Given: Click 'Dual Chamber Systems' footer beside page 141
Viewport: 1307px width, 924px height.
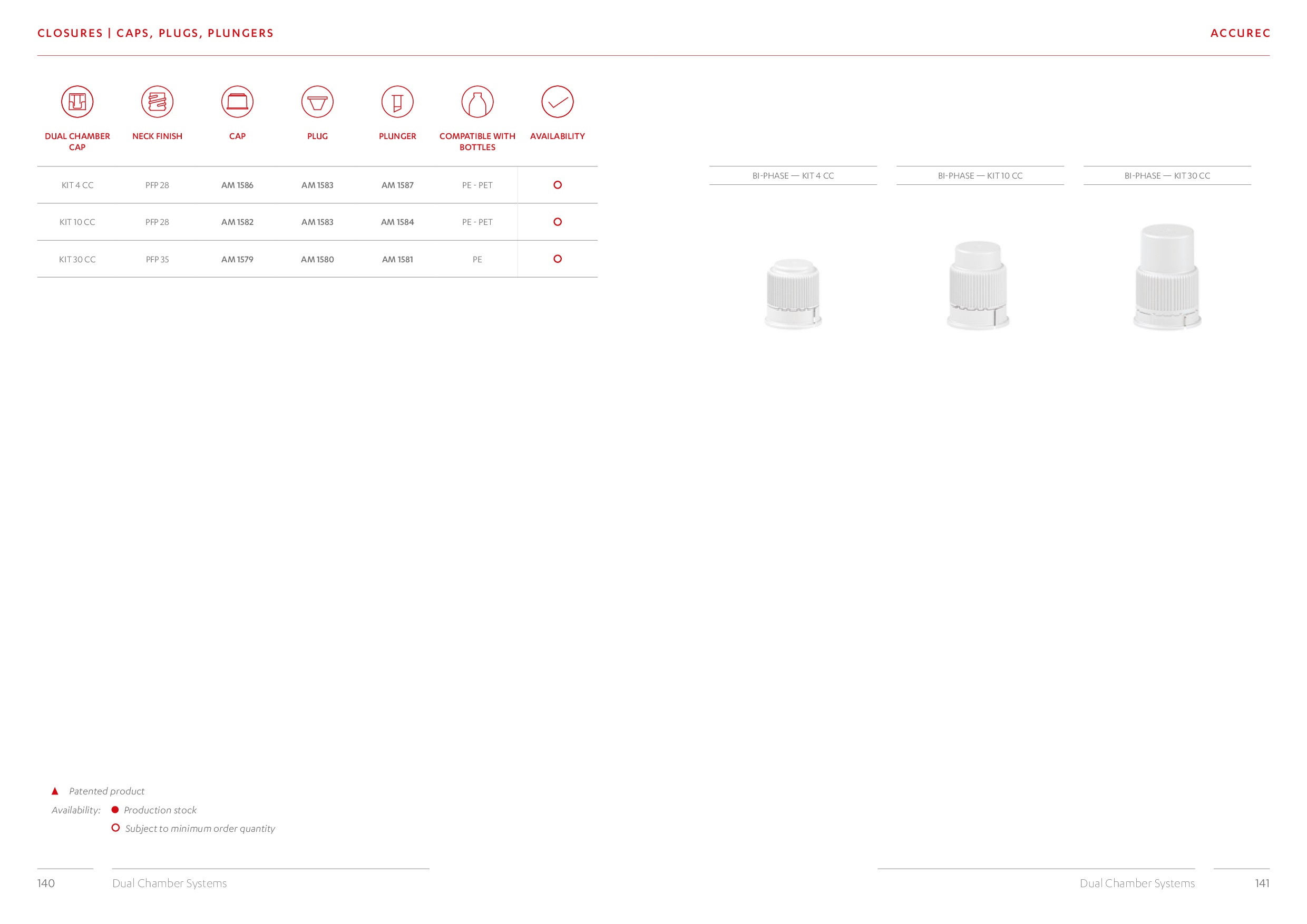Looking at the screenshot, I should coord(1137,883).
